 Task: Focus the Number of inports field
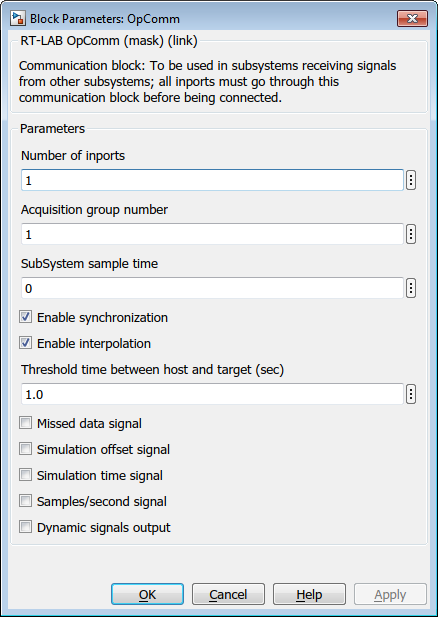pos(212,180)
